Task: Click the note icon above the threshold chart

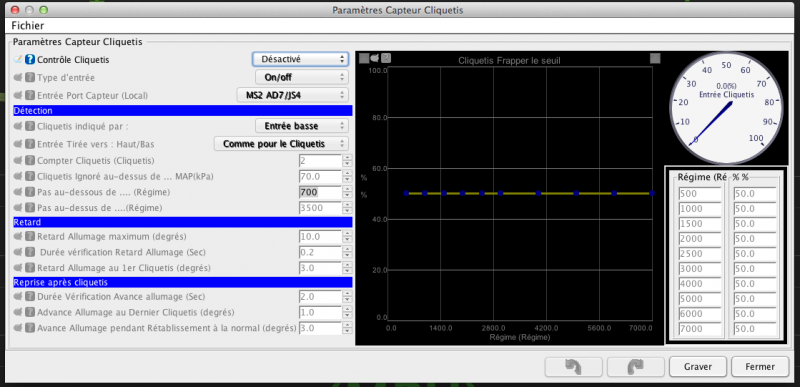Action: pos(376,58)
